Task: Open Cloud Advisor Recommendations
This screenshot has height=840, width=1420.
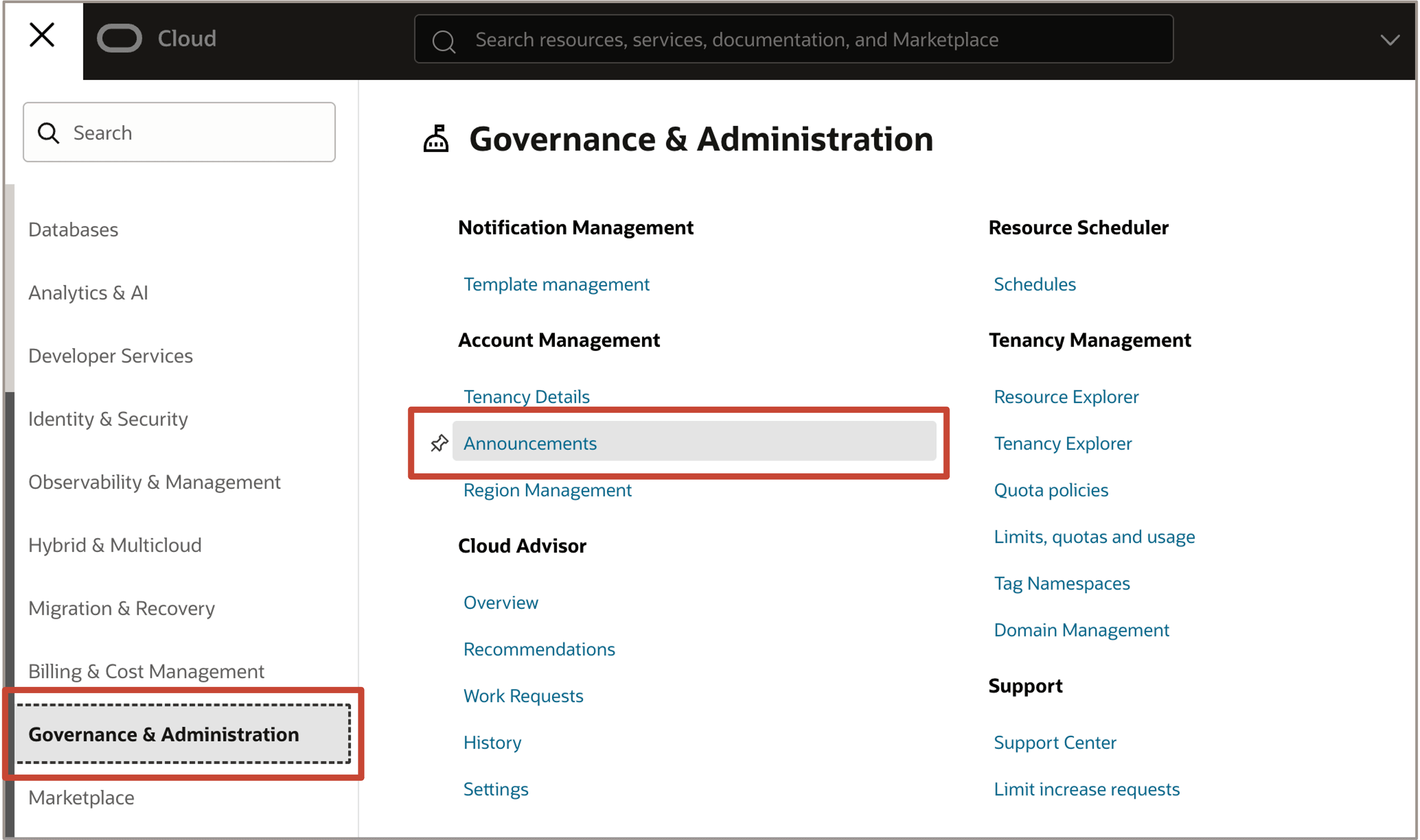Action: click(539, 649)
